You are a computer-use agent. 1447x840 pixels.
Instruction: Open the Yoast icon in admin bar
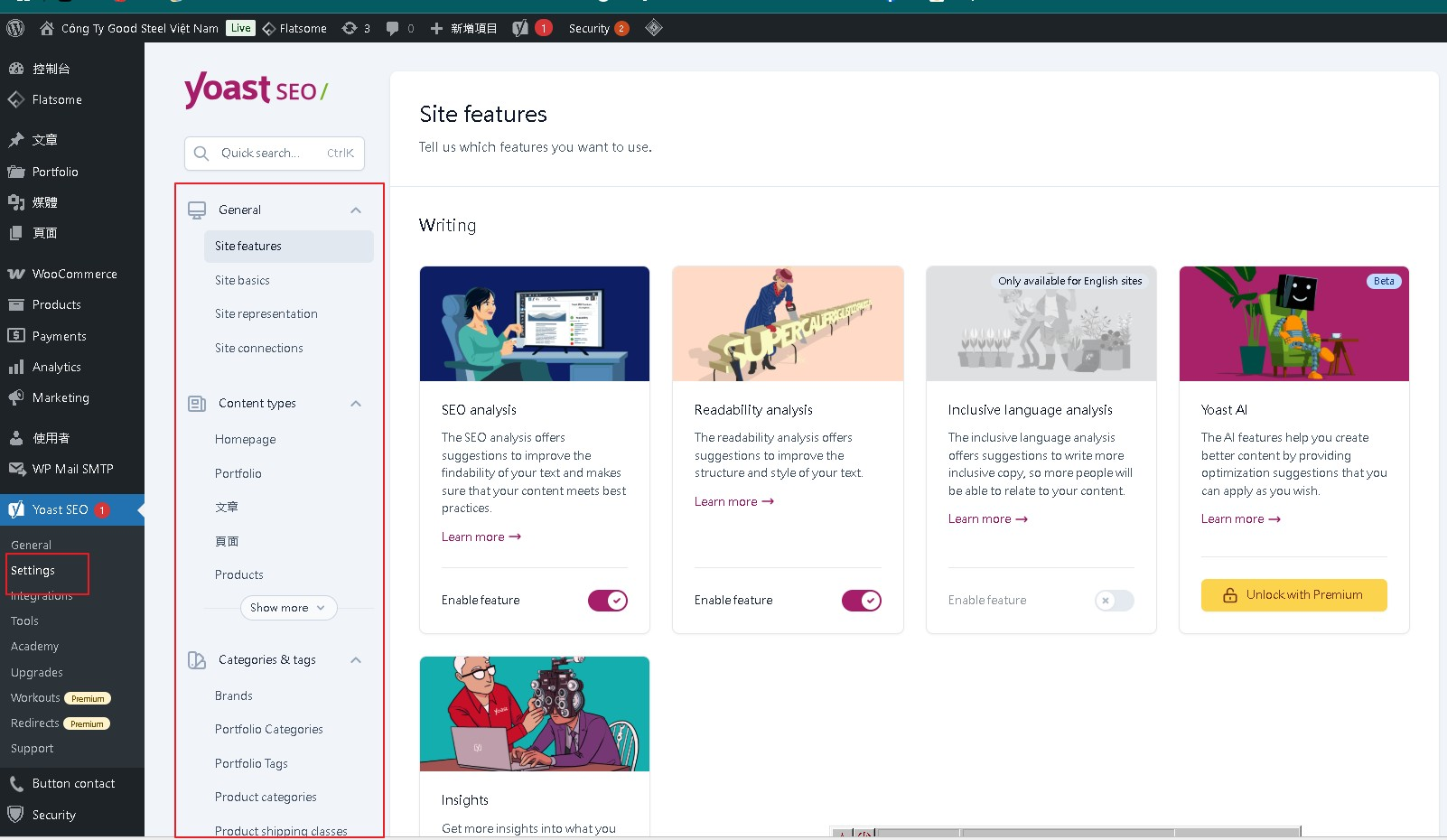point(520,28)
